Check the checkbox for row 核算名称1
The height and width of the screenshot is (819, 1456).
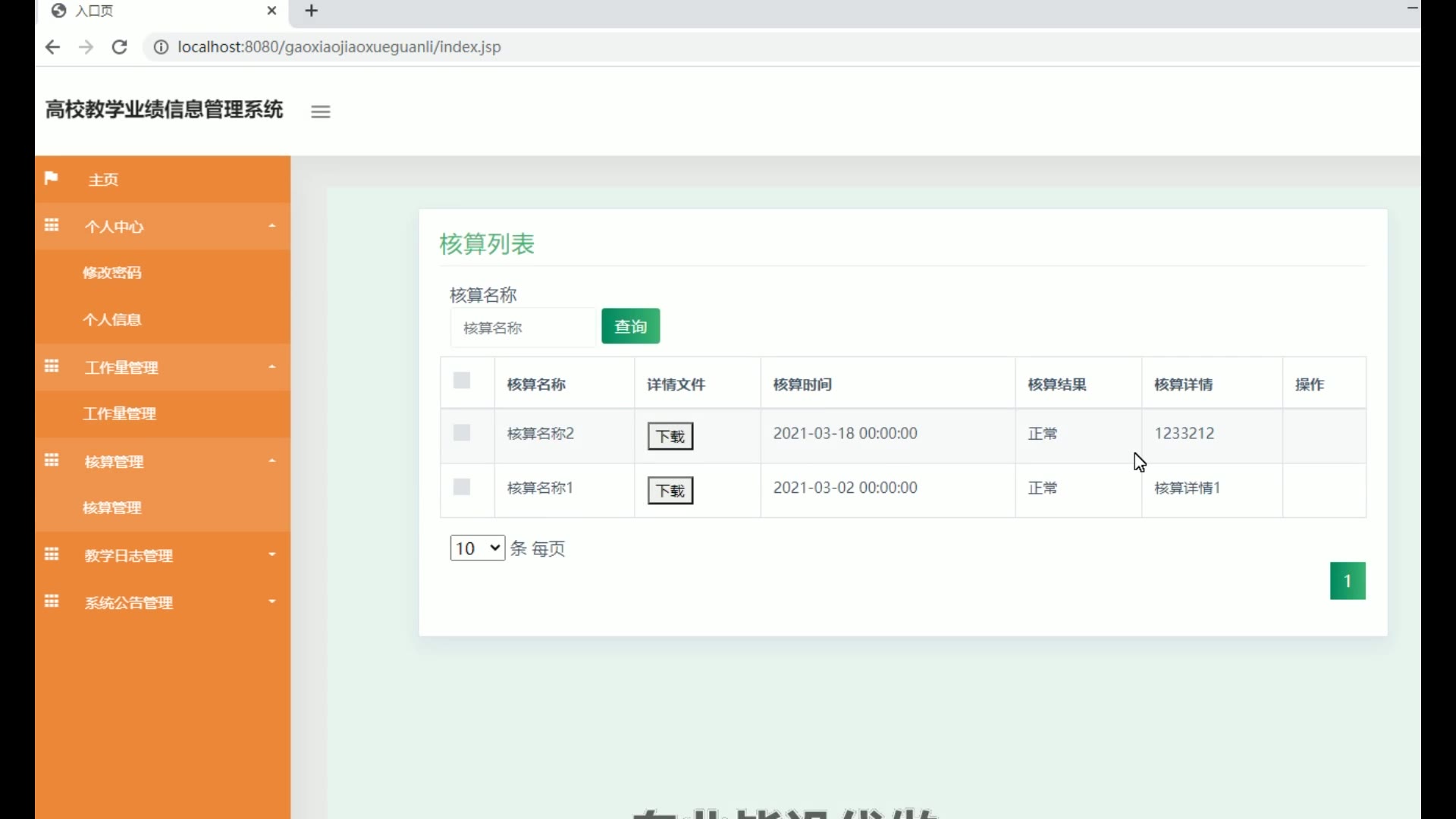tap(462, 487)
